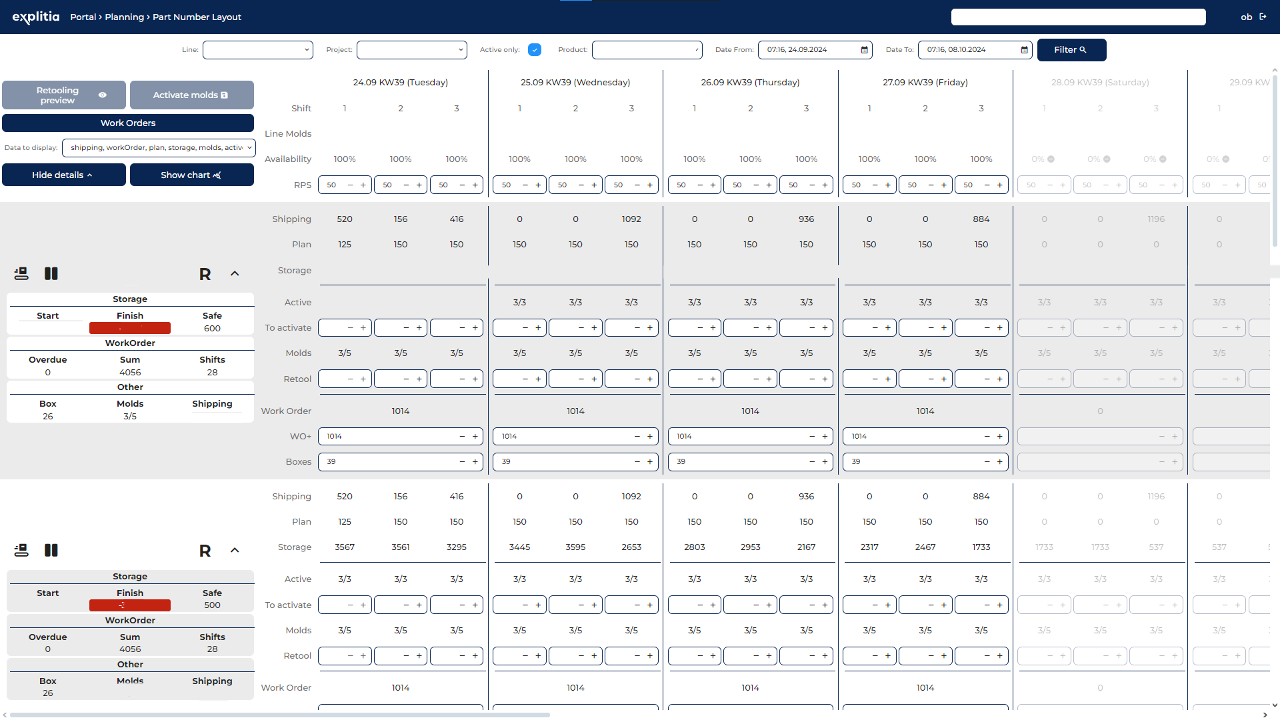The image size is (1280, 720).
Task: Click the ob user label
Action: 1246,17
